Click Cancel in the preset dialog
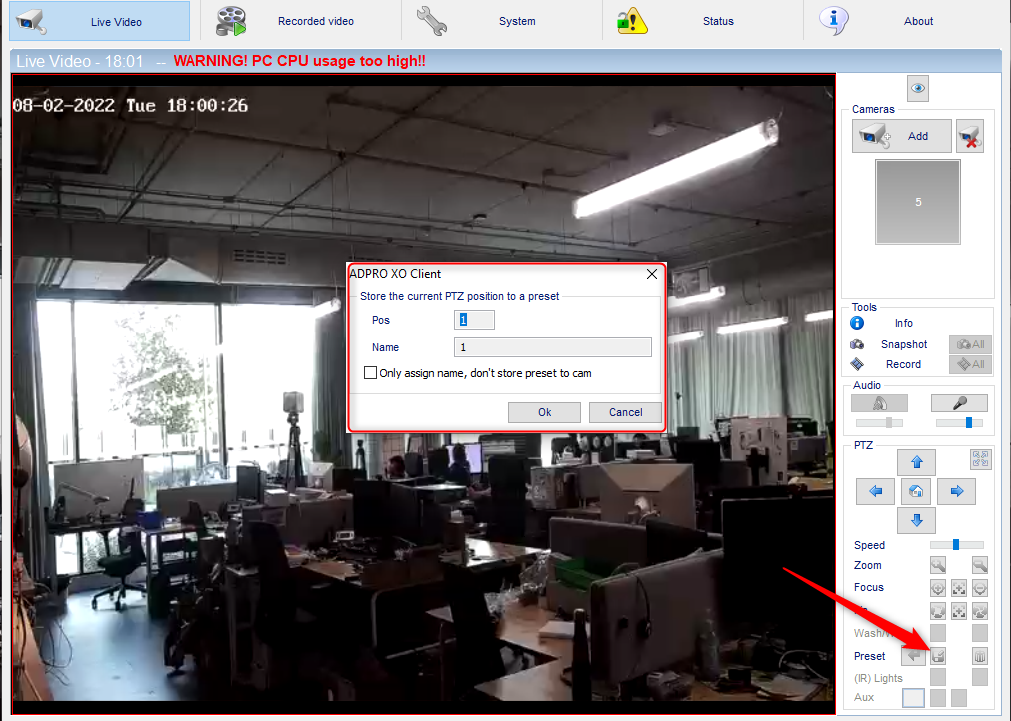 point(625,412)
